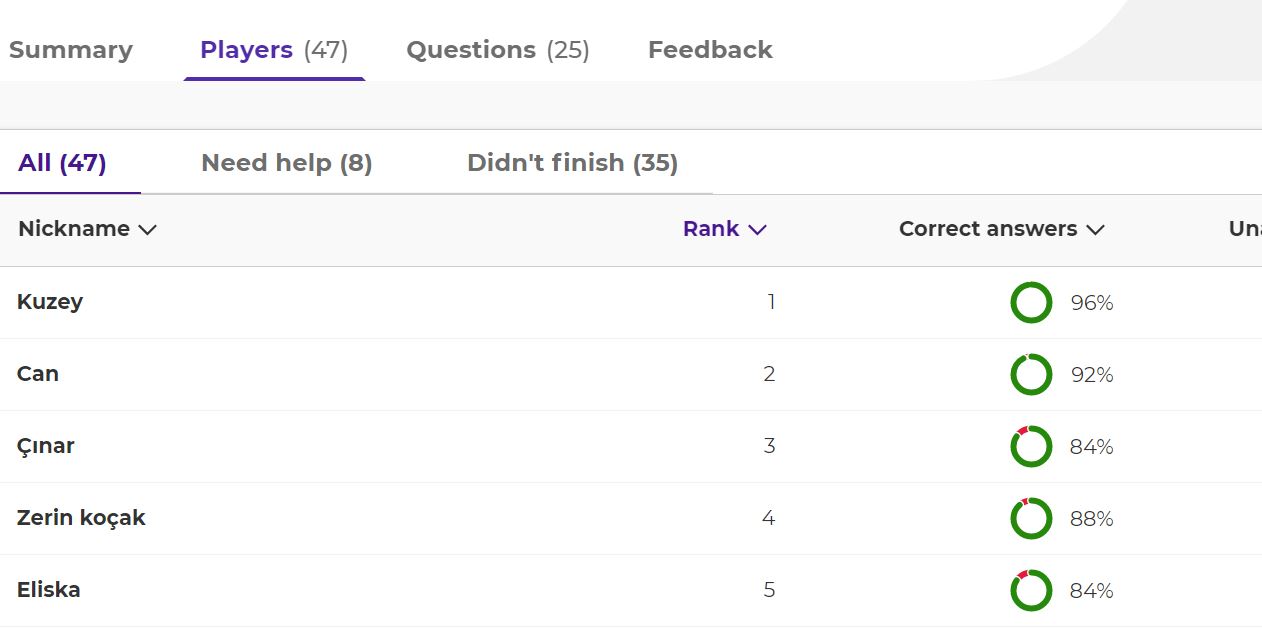
Task: Sort by Correct answers column chevron
Action: 1095,230
